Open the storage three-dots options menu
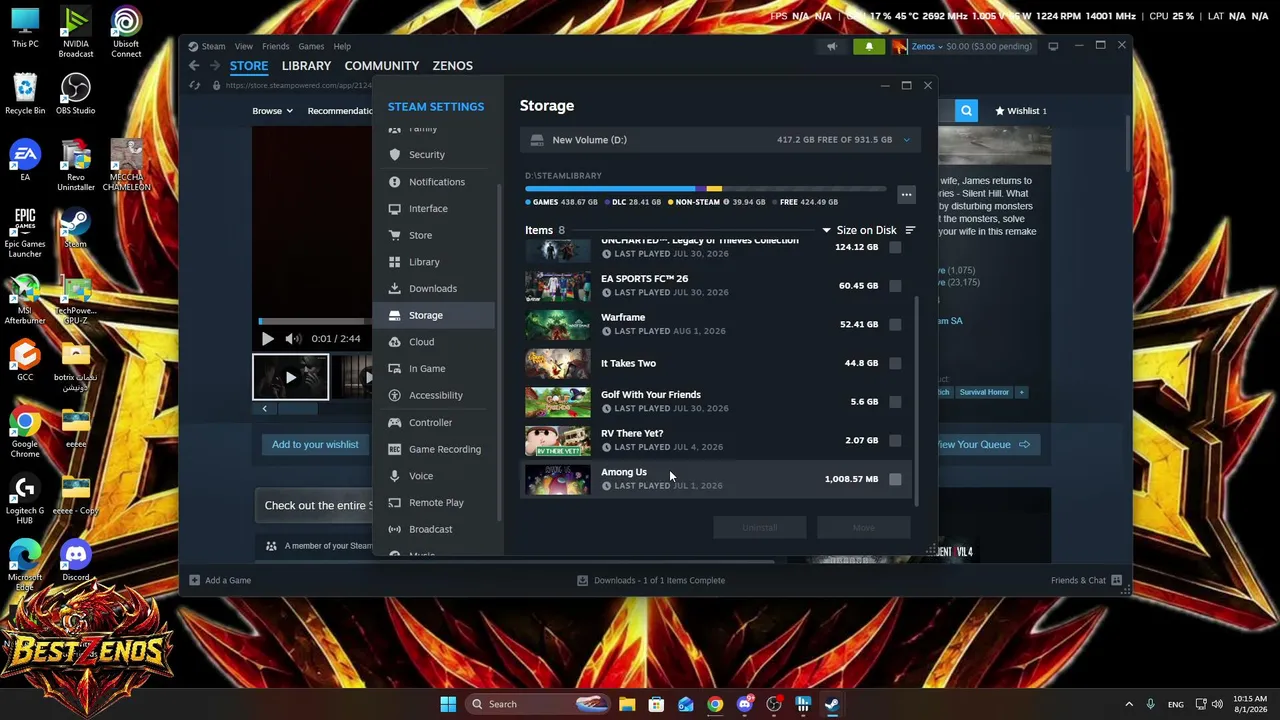 tap(906, 194)
